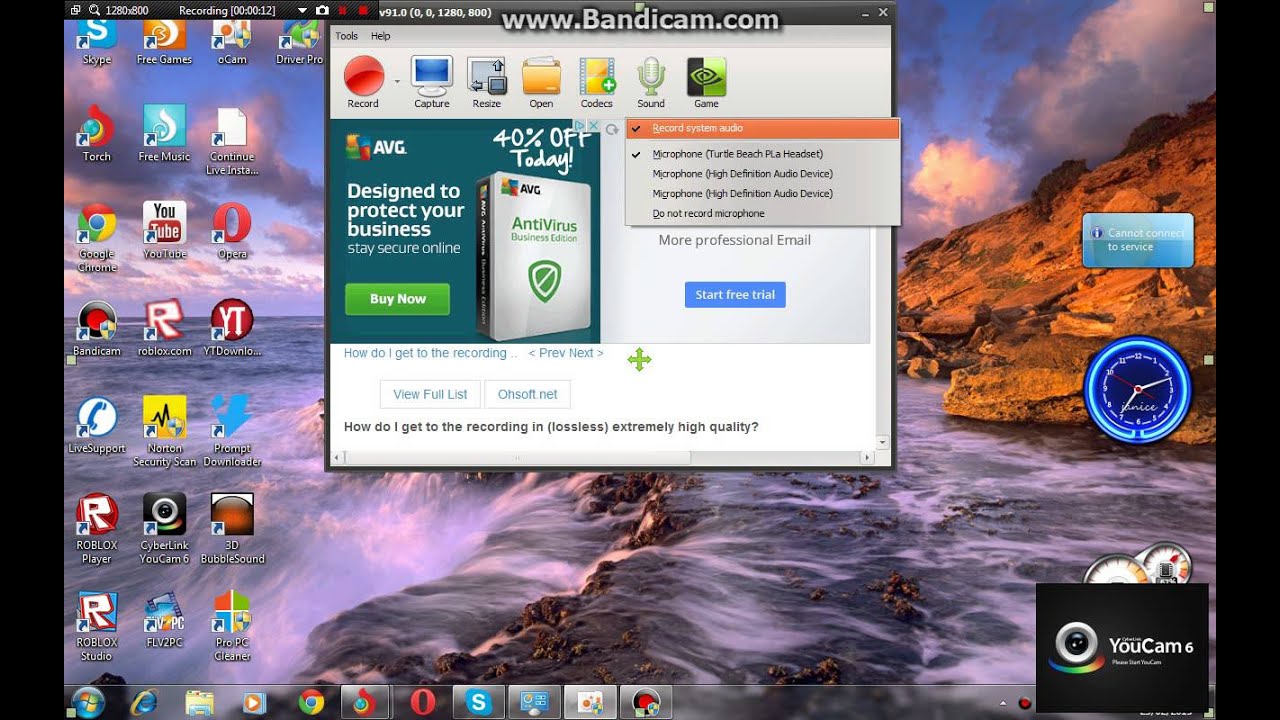This screenshot has height=720, width=1280.
Task: Click Start free trial button
Action: (735, 294)
